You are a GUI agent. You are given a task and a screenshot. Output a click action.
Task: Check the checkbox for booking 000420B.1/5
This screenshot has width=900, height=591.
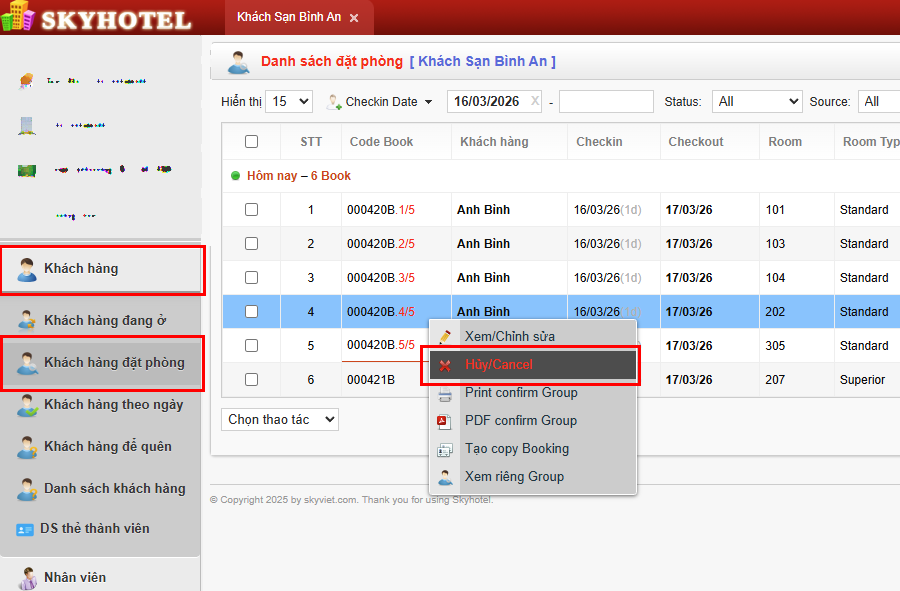click(x=251, y=209)
